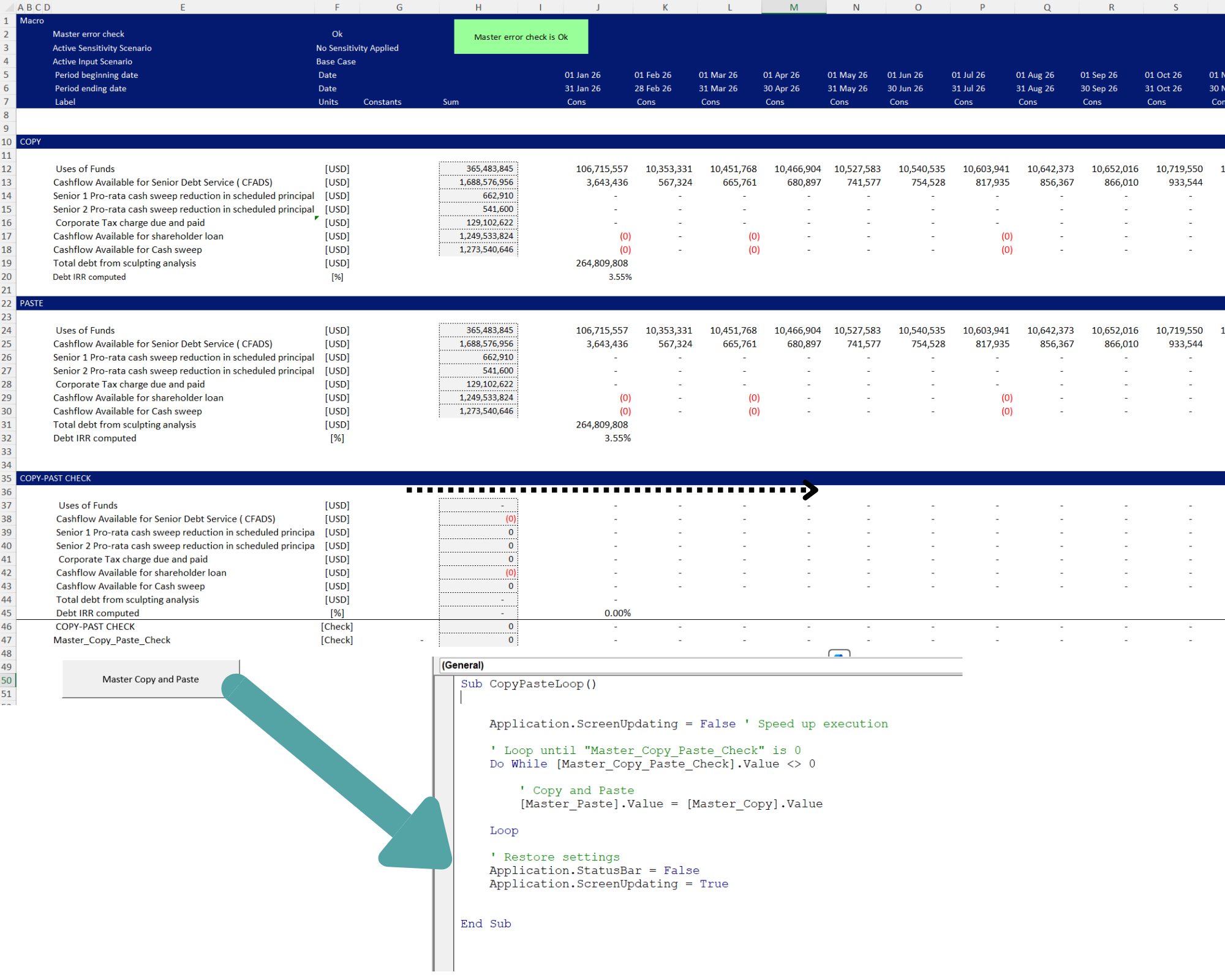This screenshot has height=980, width=1225.
Task: Click the Master Copy and Paste button
Action: click(x=151, y=679)
